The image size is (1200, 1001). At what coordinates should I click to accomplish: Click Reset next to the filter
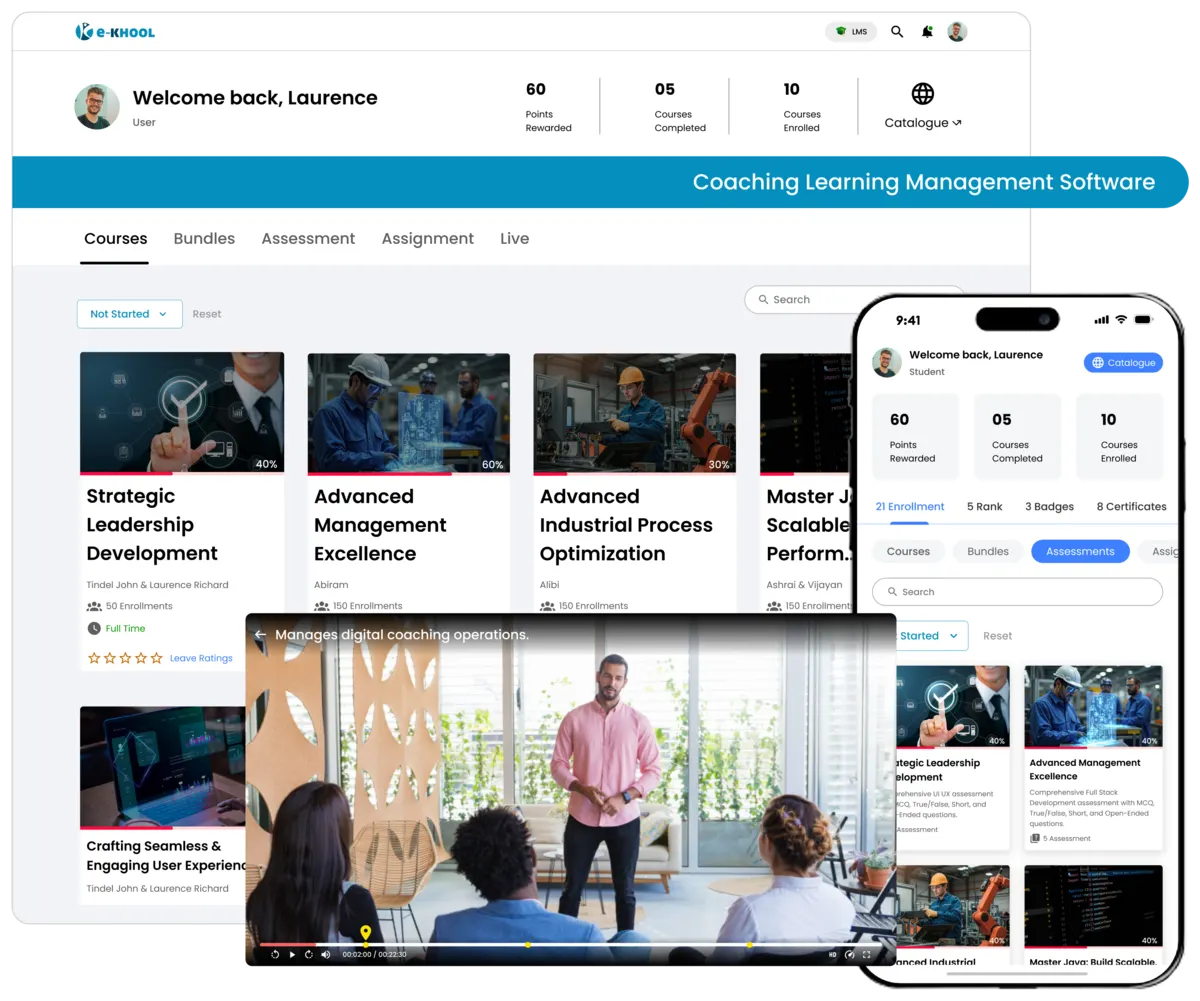pos(207,313)
